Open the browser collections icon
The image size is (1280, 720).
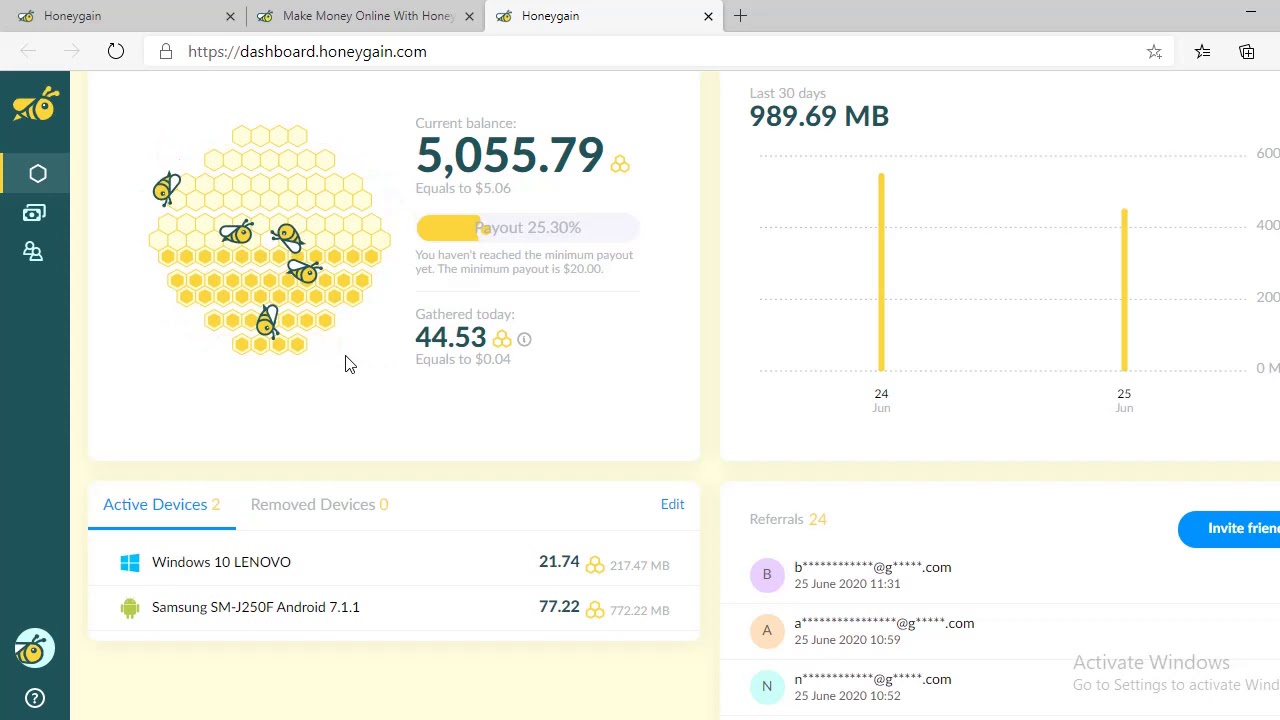click(x=1246, y=52)
